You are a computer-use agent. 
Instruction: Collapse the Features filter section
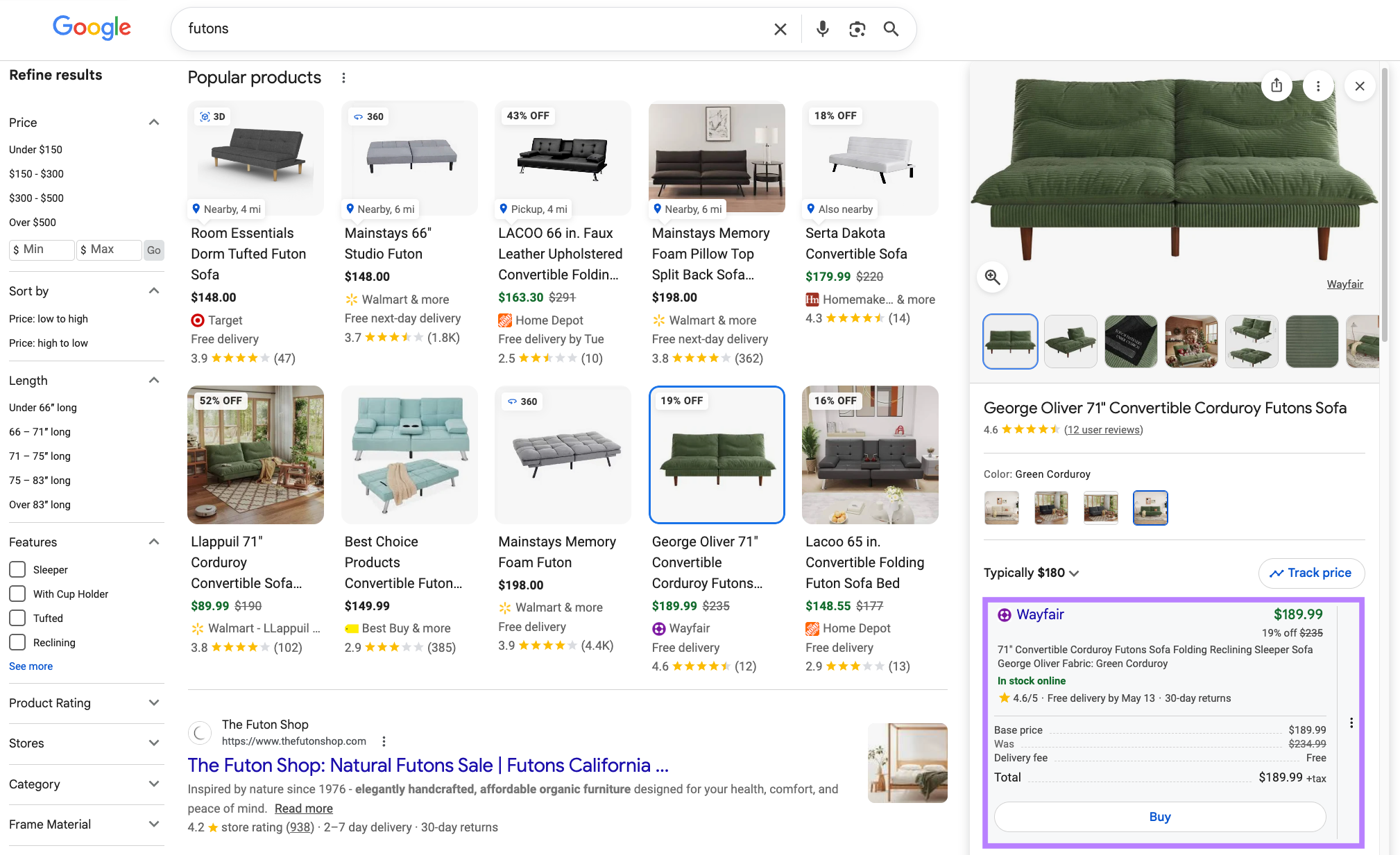154,542
